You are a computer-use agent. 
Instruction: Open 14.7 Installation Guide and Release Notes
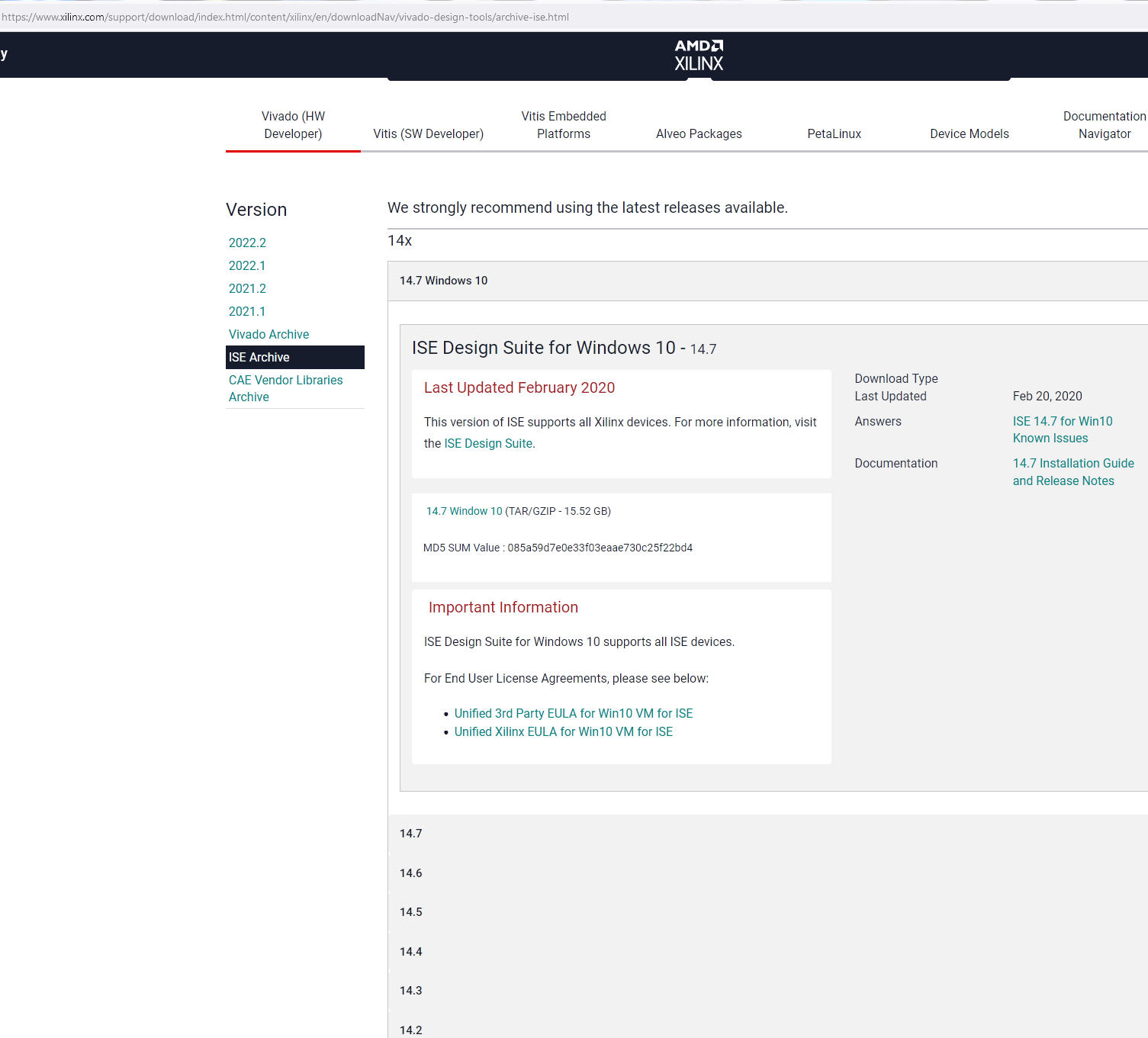[1073, 472]
